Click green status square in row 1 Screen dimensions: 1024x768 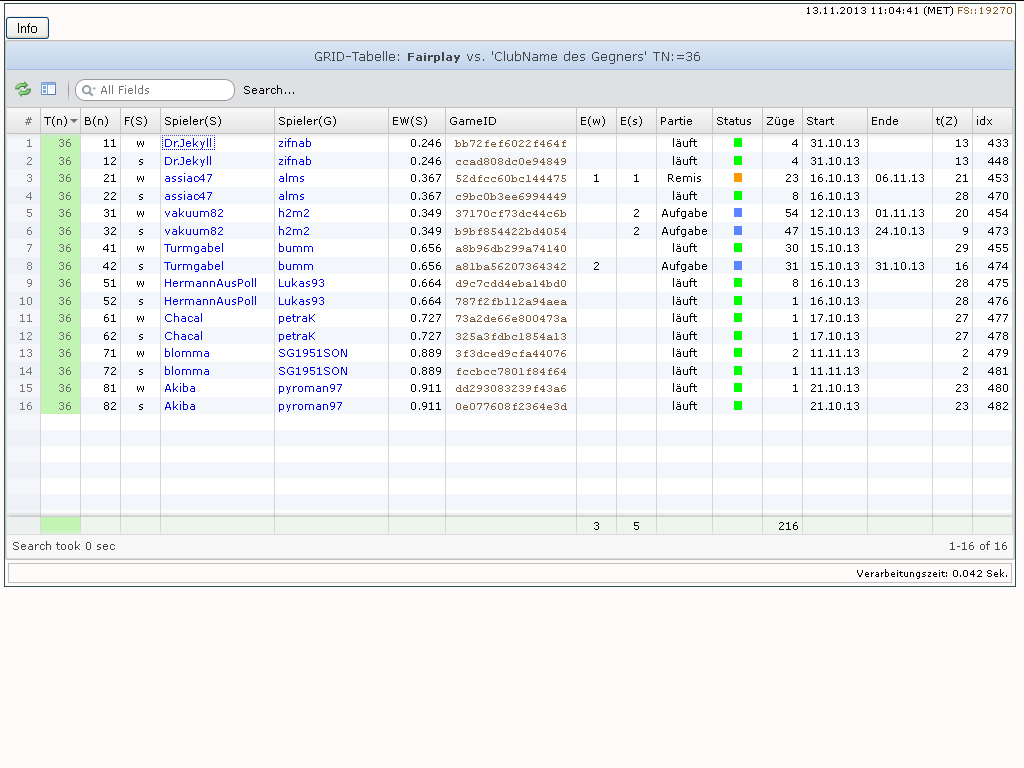pyautogui.click(x=738, y=142)
